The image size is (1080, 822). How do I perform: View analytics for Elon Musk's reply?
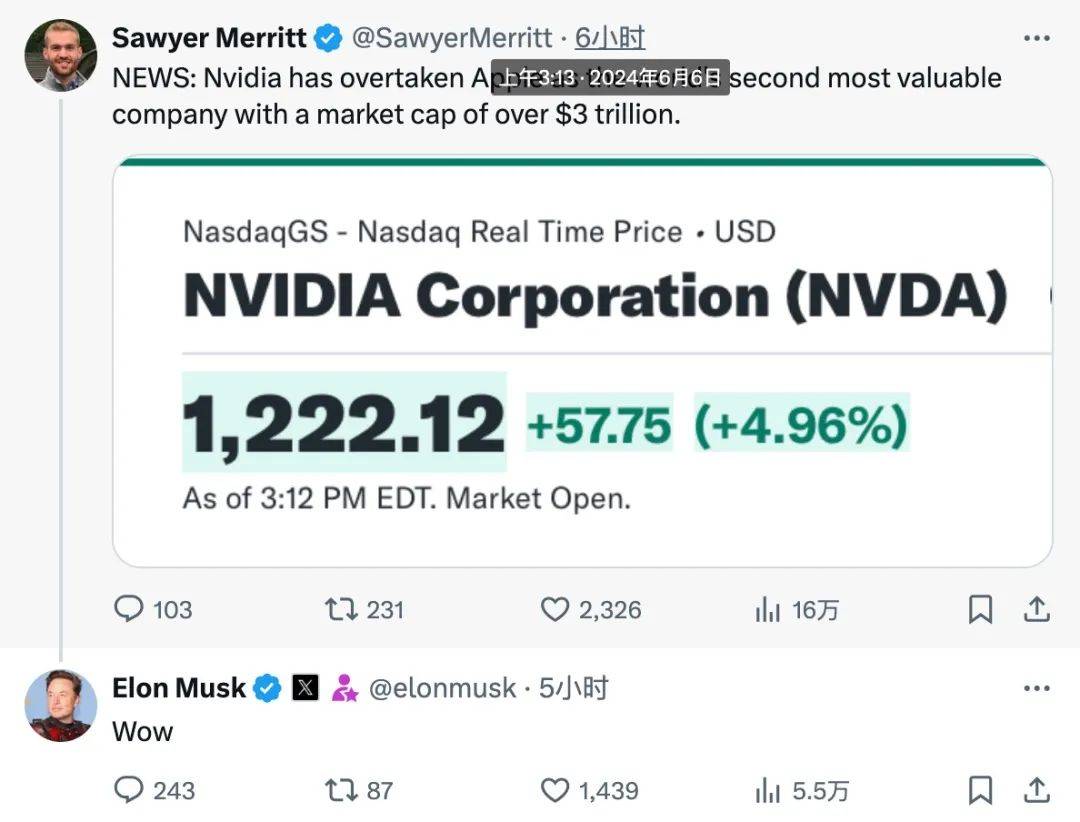click(768, 791)
